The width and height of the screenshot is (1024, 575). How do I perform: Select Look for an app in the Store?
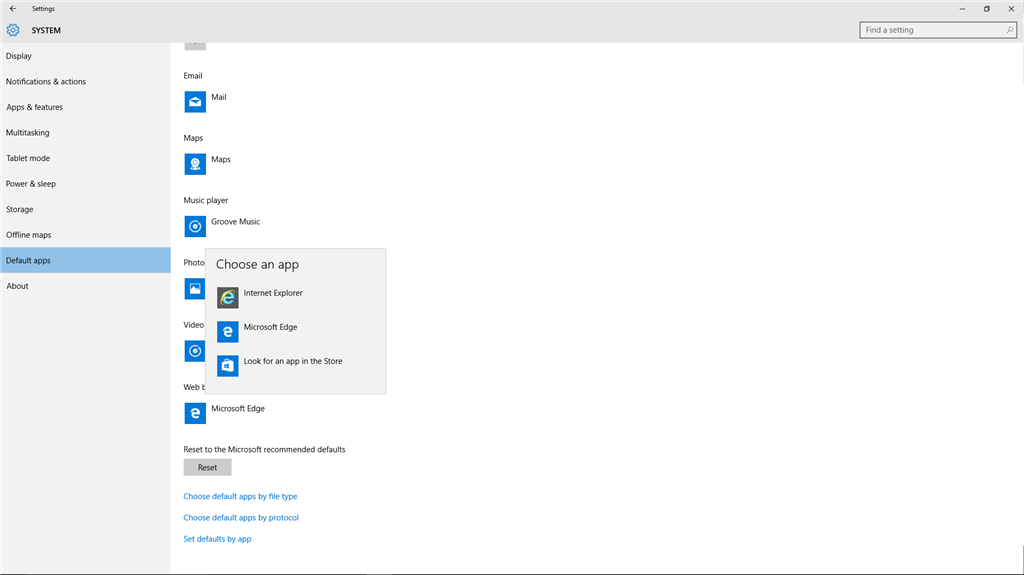(x=293, y=361)
